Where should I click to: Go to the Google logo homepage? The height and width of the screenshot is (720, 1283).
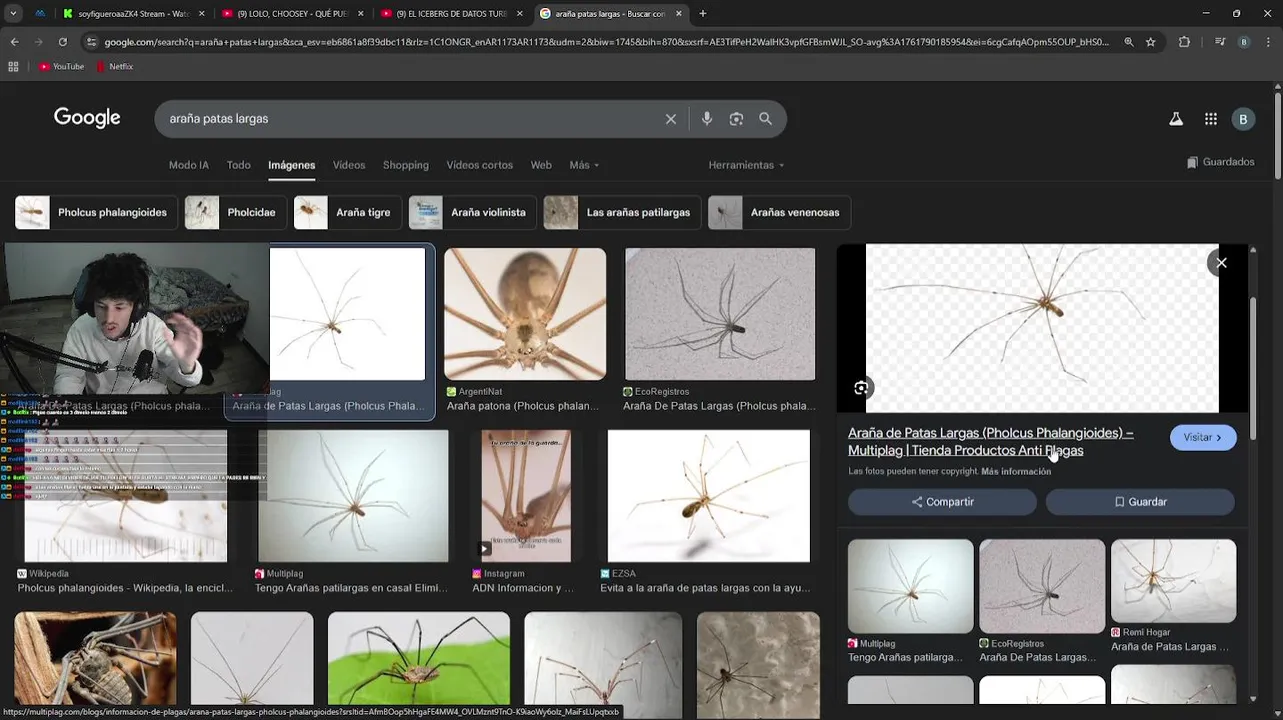click(x=87, y=118)
